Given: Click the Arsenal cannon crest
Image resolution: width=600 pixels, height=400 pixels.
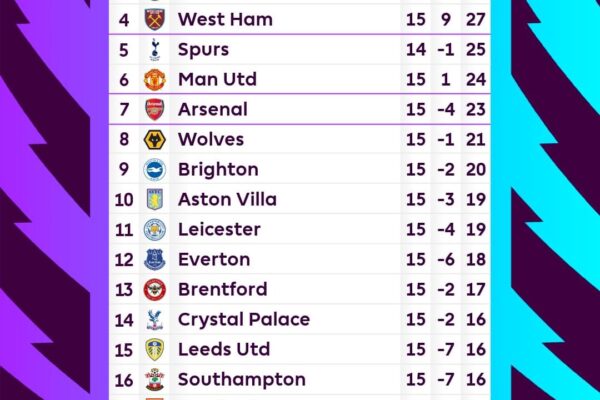Looking at the screenshot, I should [154, 109].
